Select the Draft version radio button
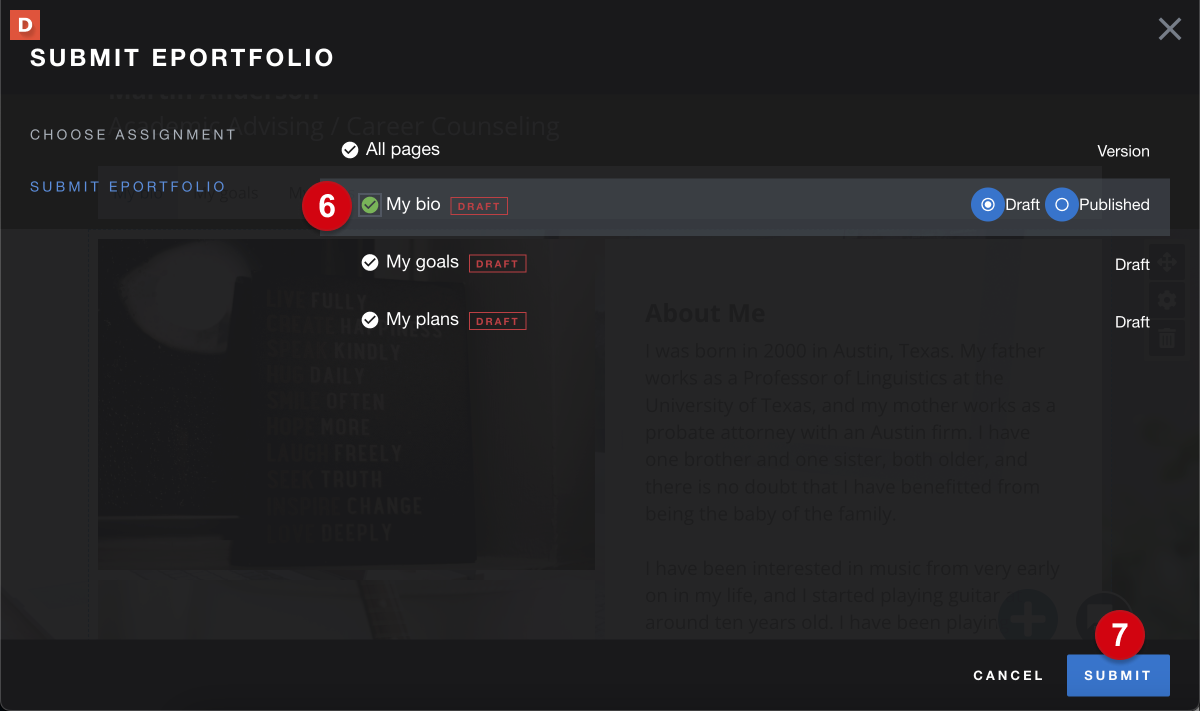 (x=988, y=204)
